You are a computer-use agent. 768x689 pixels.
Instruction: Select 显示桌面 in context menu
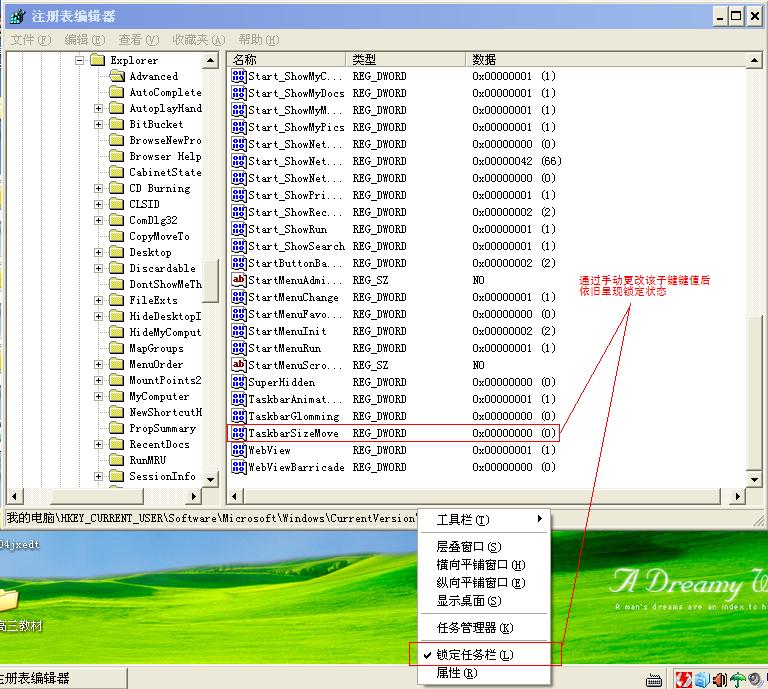point(484,600)
